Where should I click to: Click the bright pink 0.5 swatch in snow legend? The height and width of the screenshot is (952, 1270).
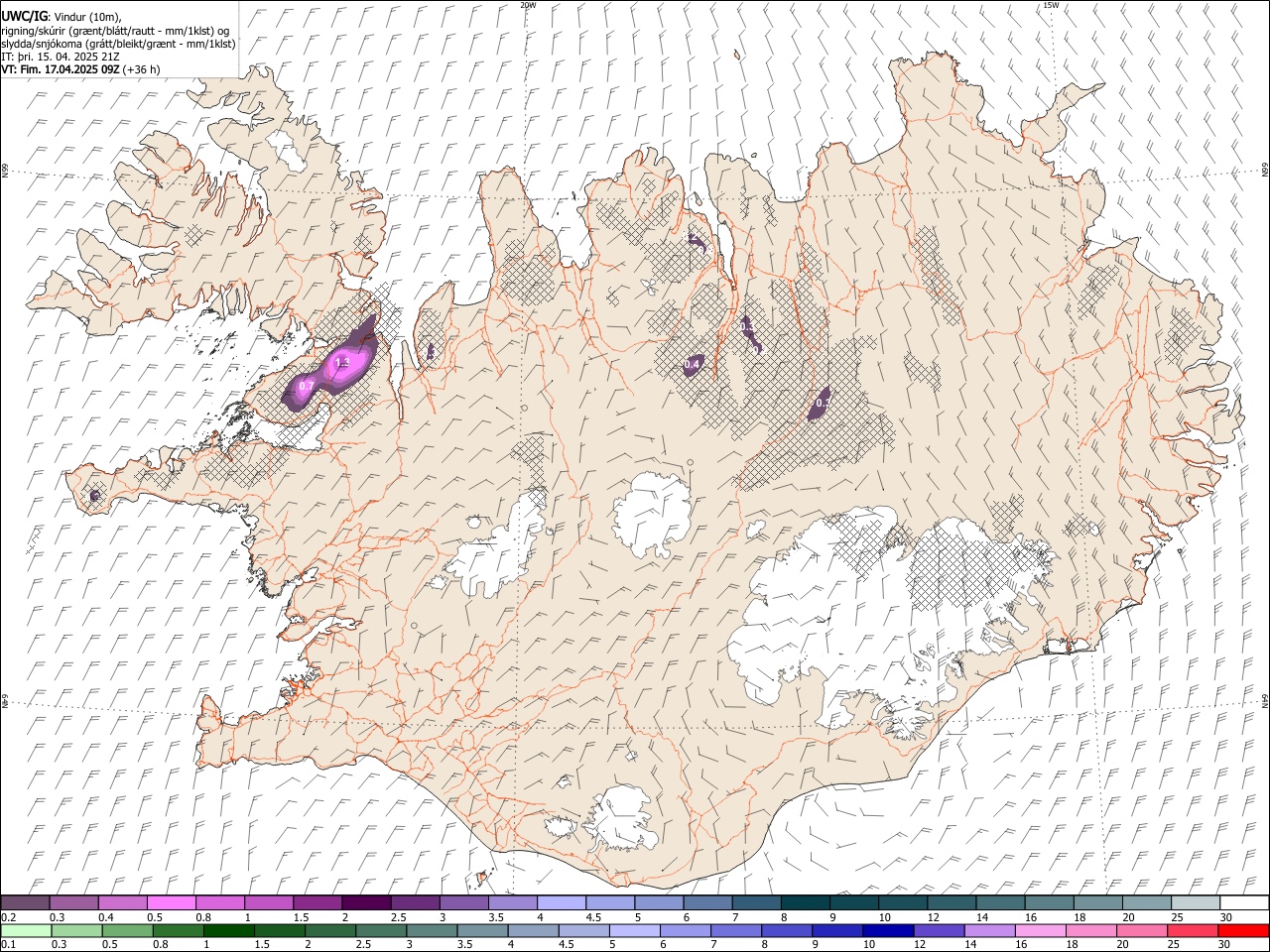[172, 903]
